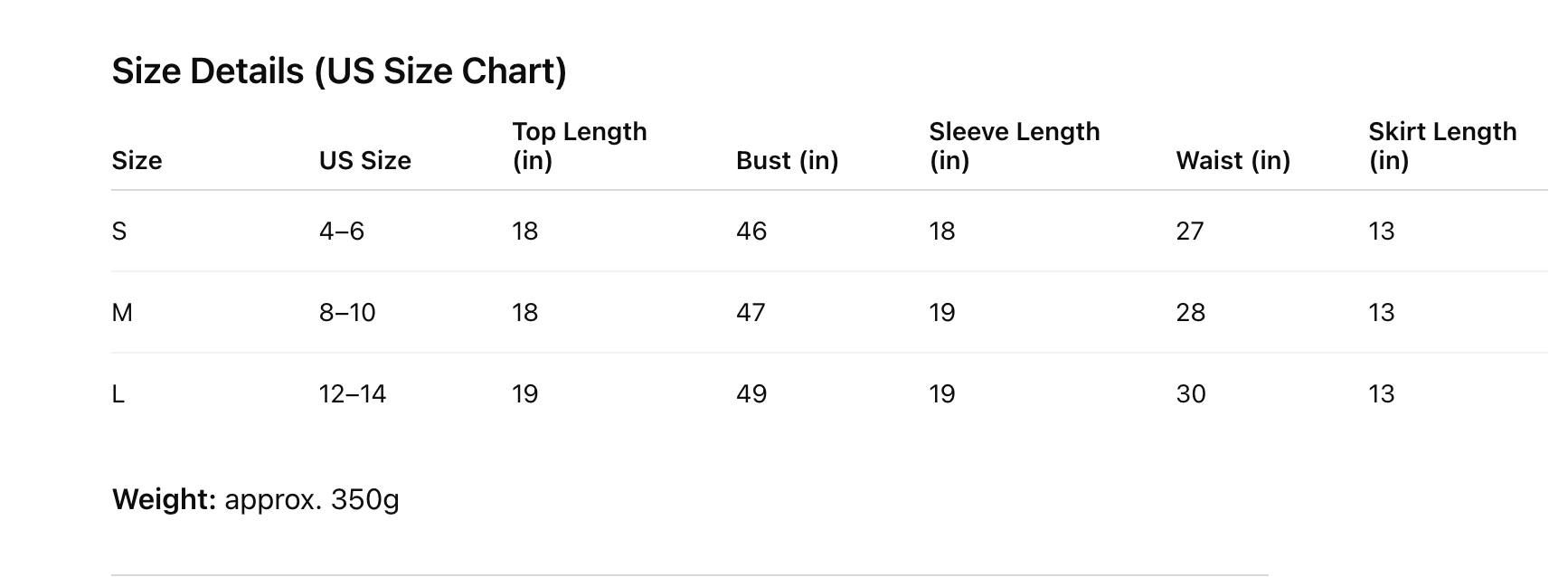
Task: Select the Bust (in) column header
Action: click(787, 160)
